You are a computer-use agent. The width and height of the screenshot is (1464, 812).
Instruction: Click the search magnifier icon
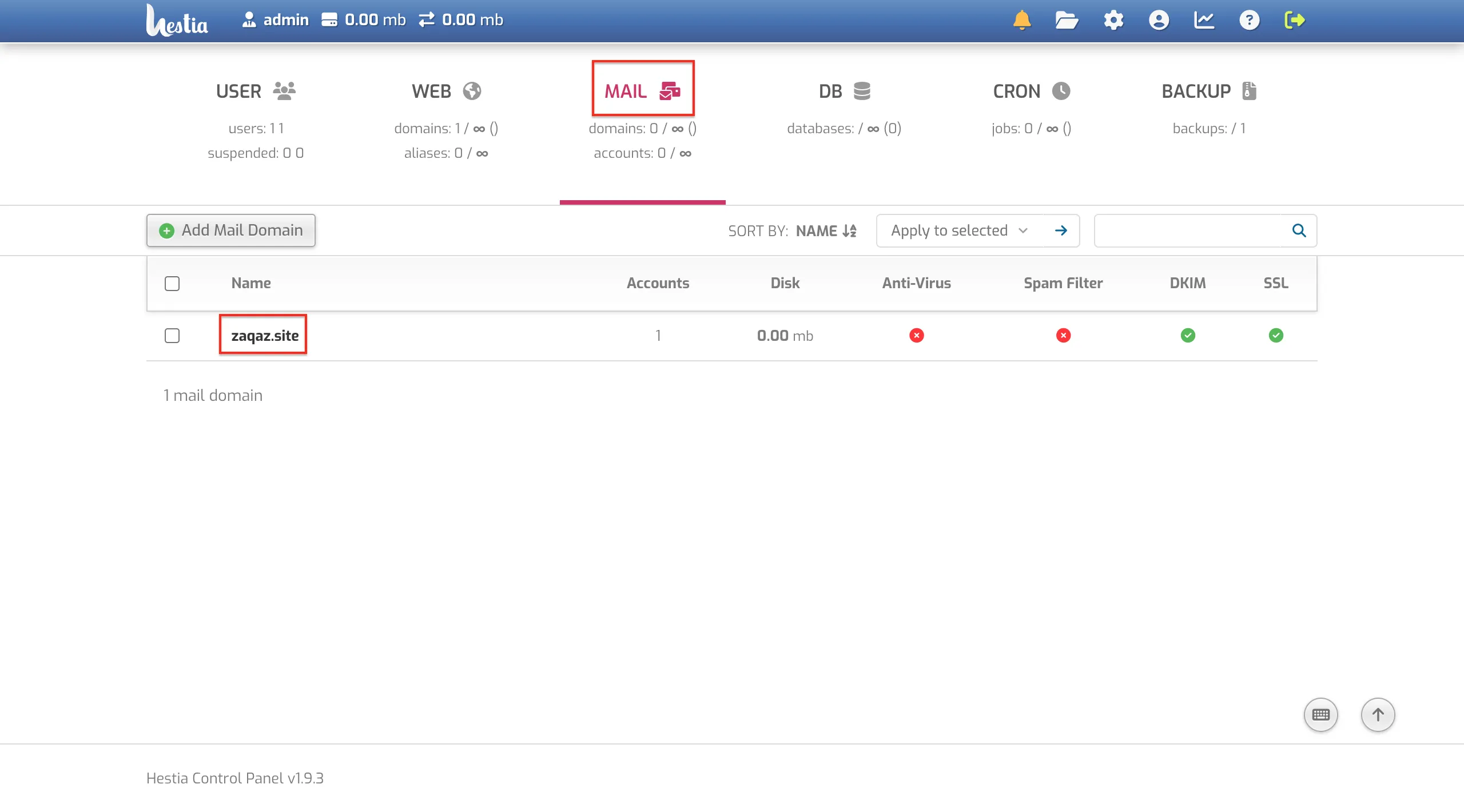(1299, 230)
